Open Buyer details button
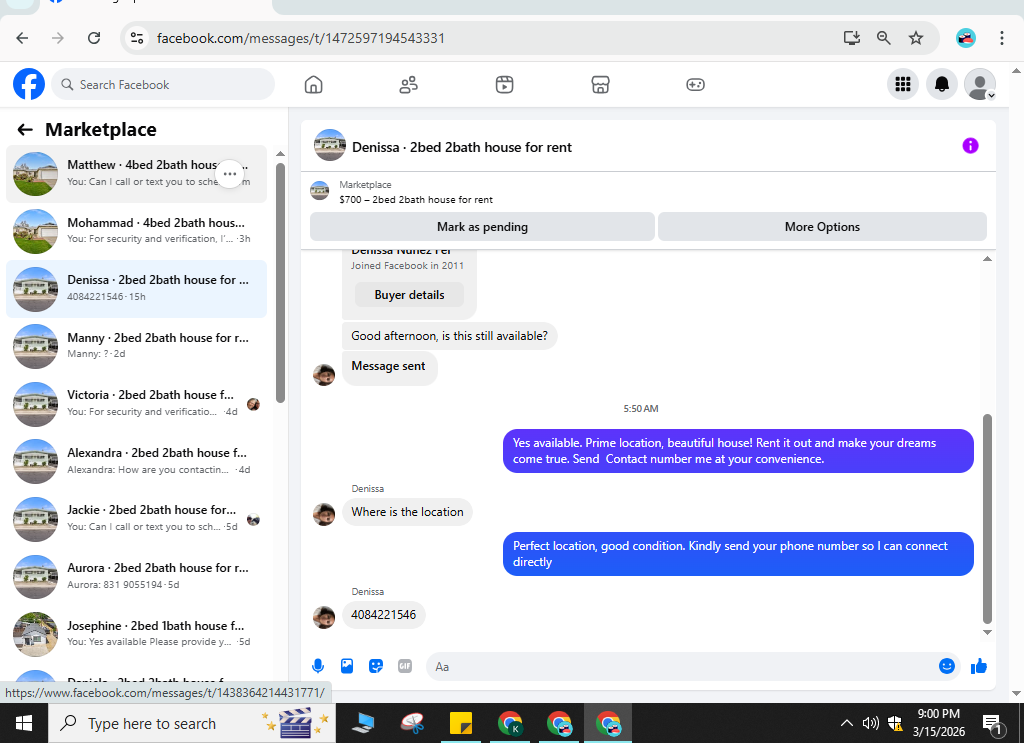This screenshot has height=743, width=1024. (409, 294)
